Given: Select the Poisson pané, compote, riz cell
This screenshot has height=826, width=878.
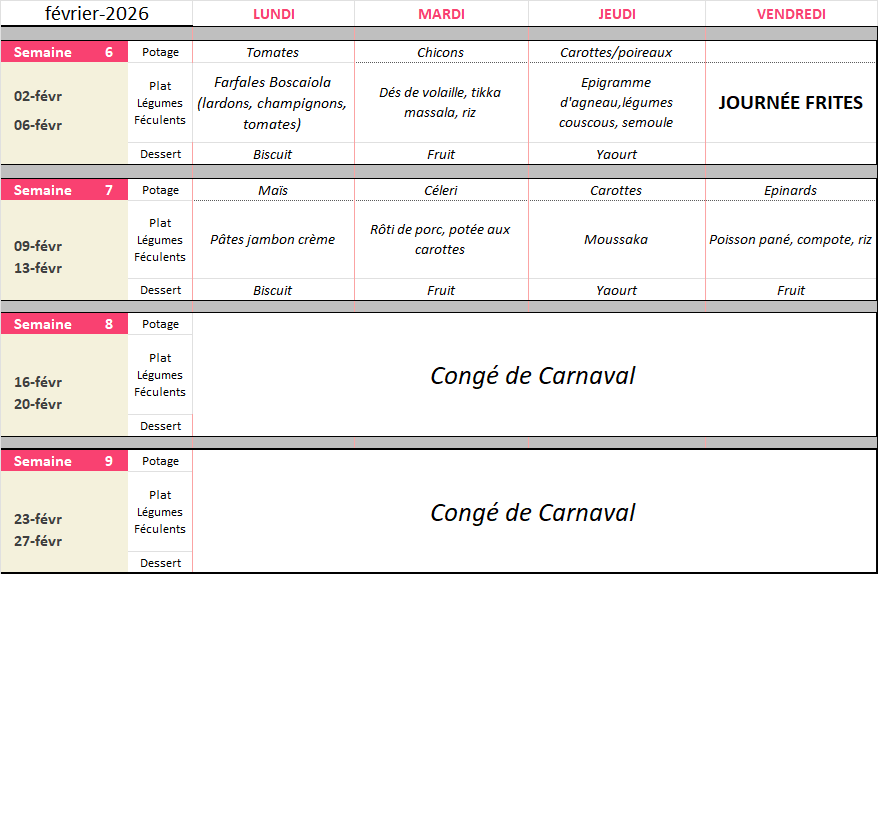Looking at the screenshot, I should point(791,240).
